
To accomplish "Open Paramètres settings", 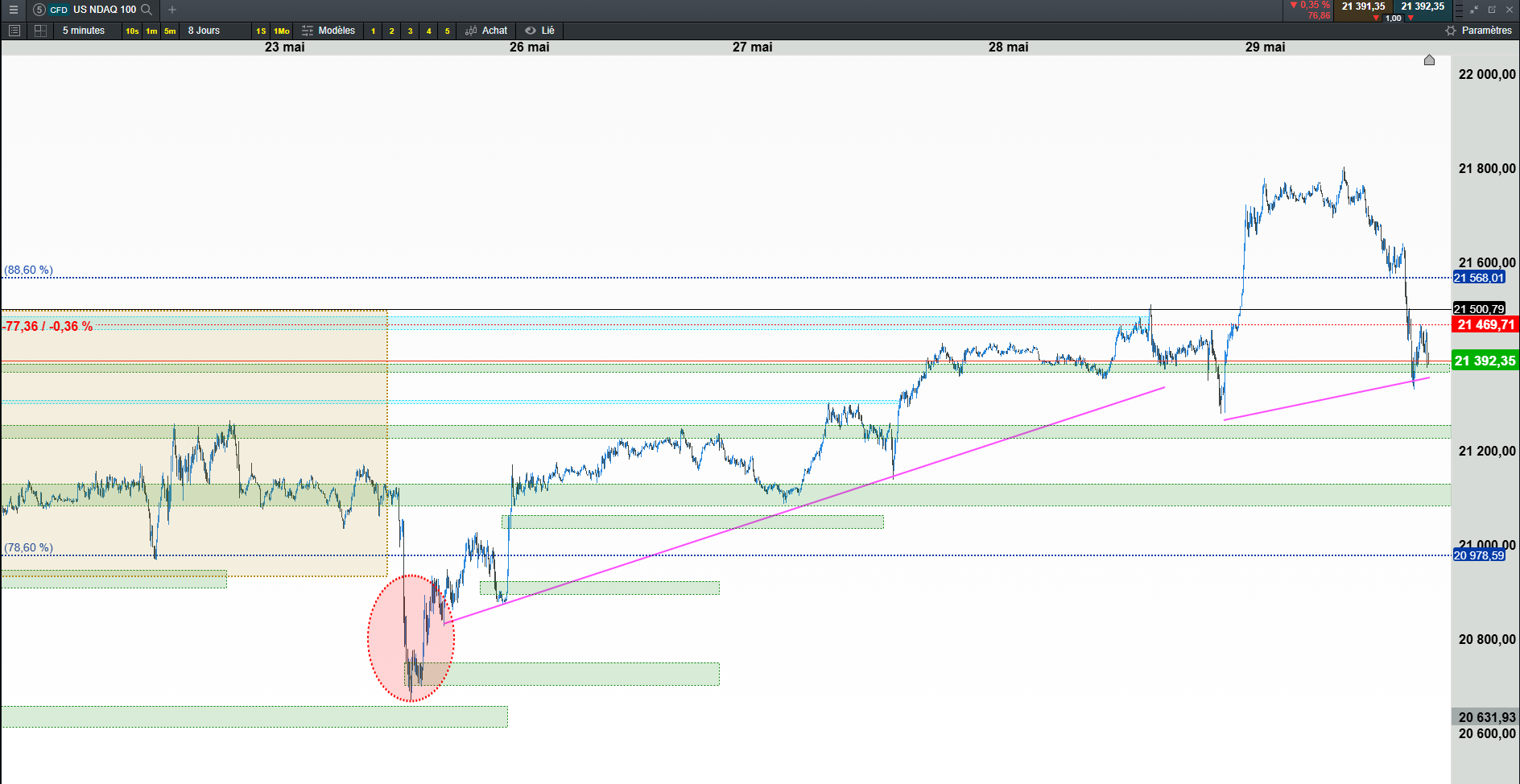I will [1478, 31].
